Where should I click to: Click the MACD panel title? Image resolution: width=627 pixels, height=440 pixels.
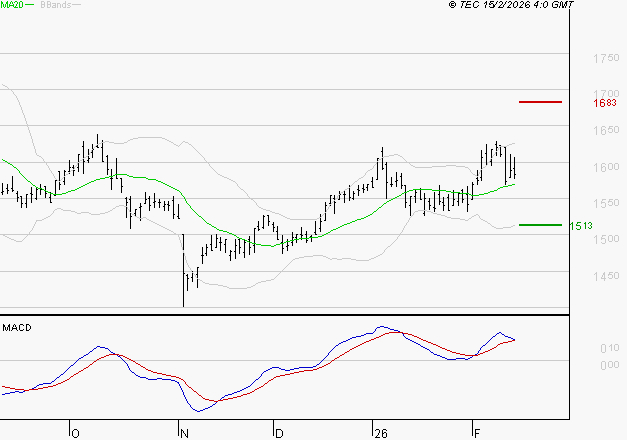(x=16, y=327)
